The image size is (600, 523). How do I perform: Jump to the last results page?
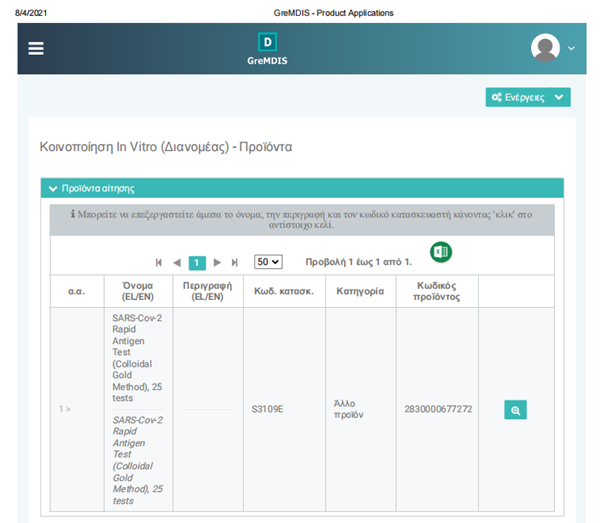click(235, 262)
